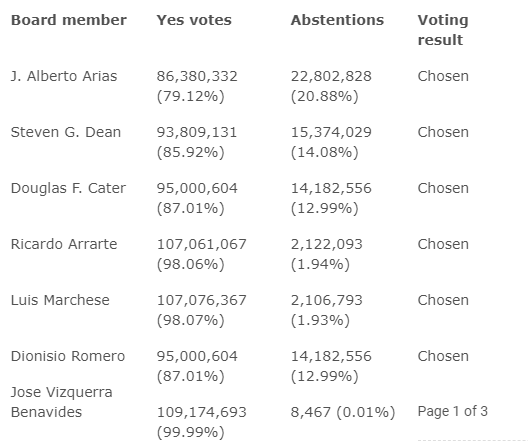Click the 8,467 (0.01%) abstentions cell

coord(343,412)
